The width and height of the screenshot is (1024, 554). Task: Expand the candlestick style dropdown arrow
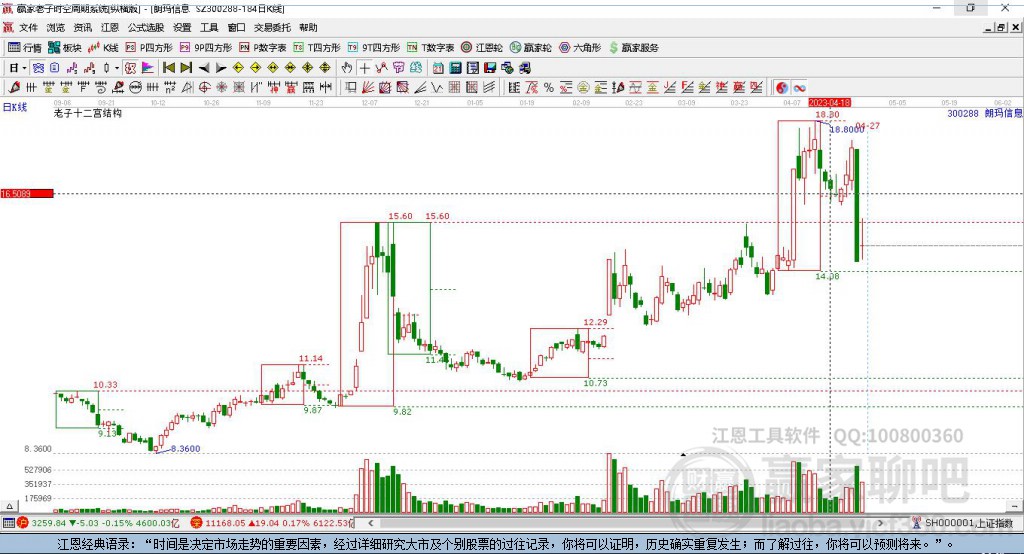(117, 68)
